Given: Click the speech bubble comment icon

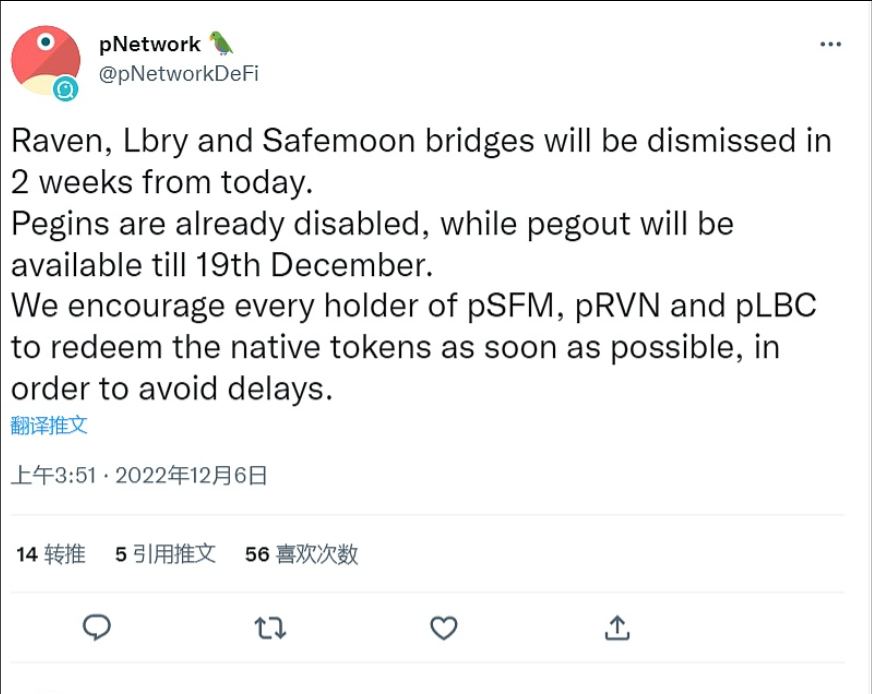Looking at the screenshot, I should pos(97,629).
